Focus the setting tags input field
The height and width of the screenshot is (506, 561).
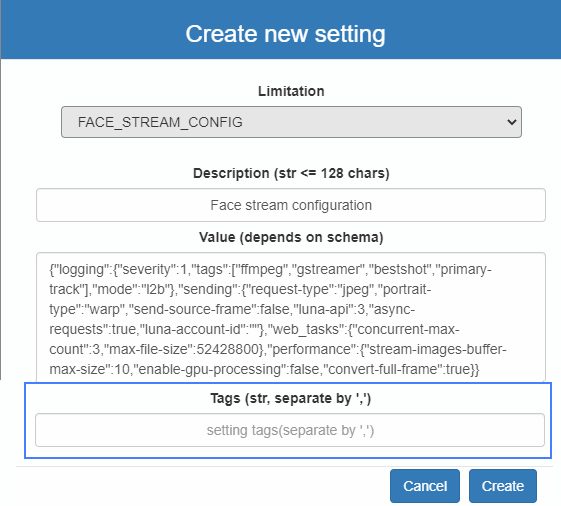point(290,430)
